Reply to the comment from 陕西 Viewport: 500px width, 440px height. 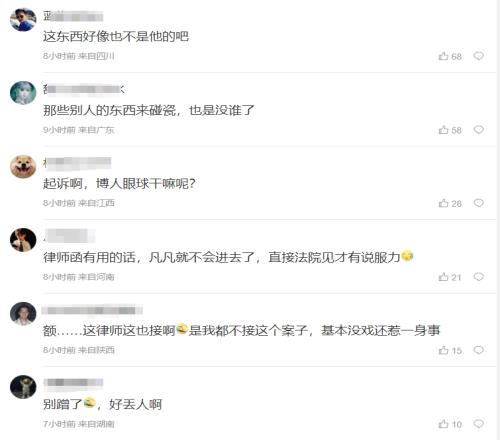pos(479,350)
